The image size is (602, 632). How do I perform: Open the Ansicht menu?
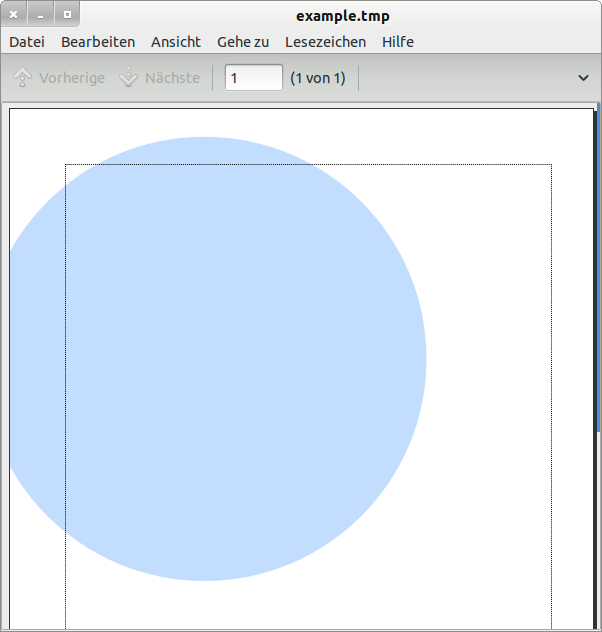tap(176, 42)
